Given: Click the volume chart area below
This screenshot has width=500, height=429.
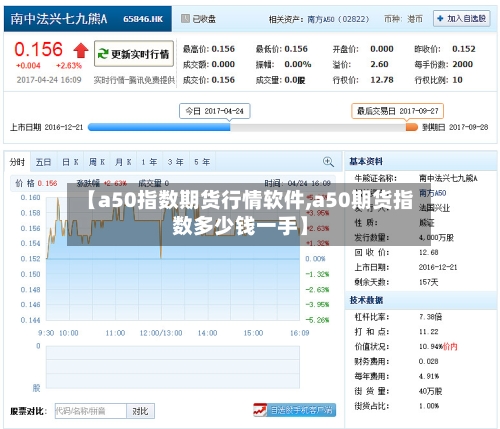Looking at the screenshot, I should tap(173, 367).
